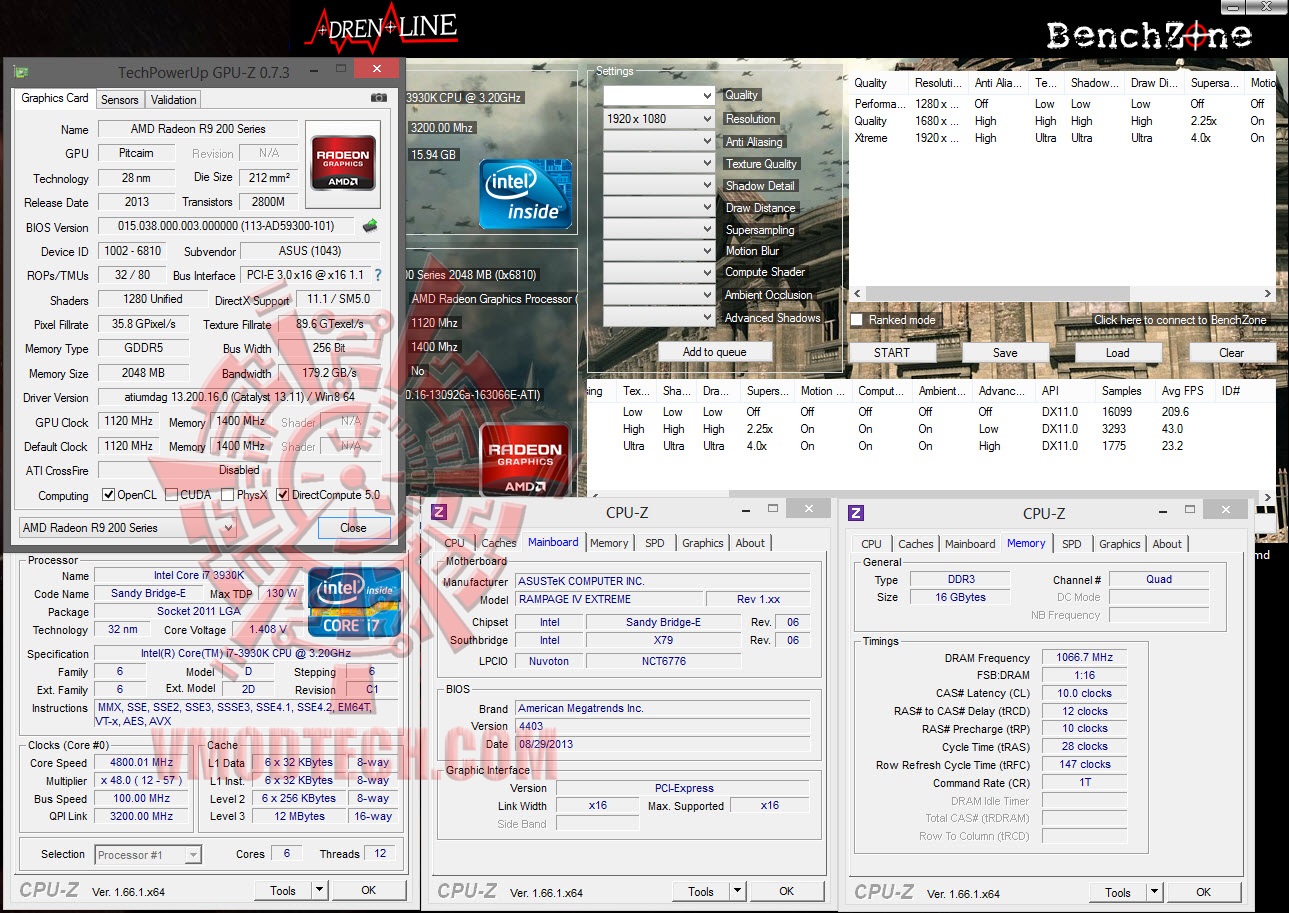
Task: Open the Tools dropdown arrow in the Mainboard window
Action: pyautogui.click(x=738, y=891)
